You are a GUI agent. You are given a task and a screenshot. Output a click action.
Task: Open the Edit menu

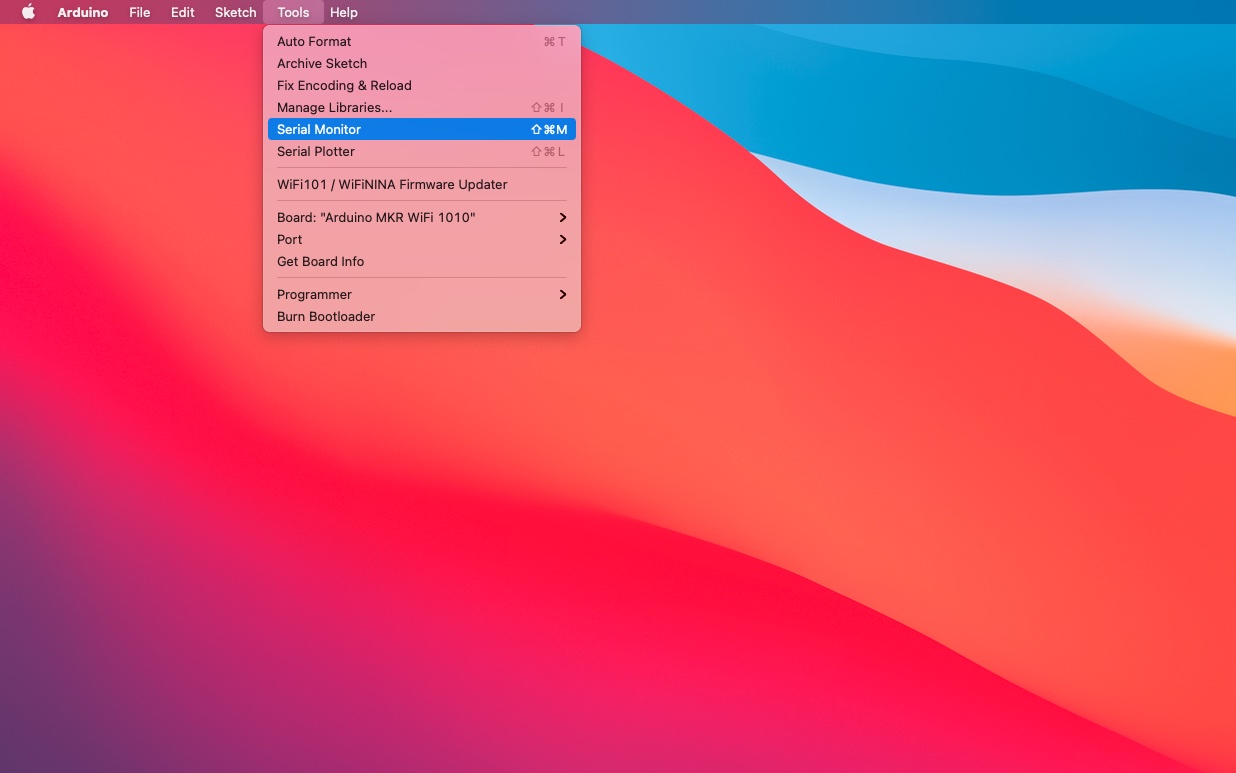tap(182, 12)
